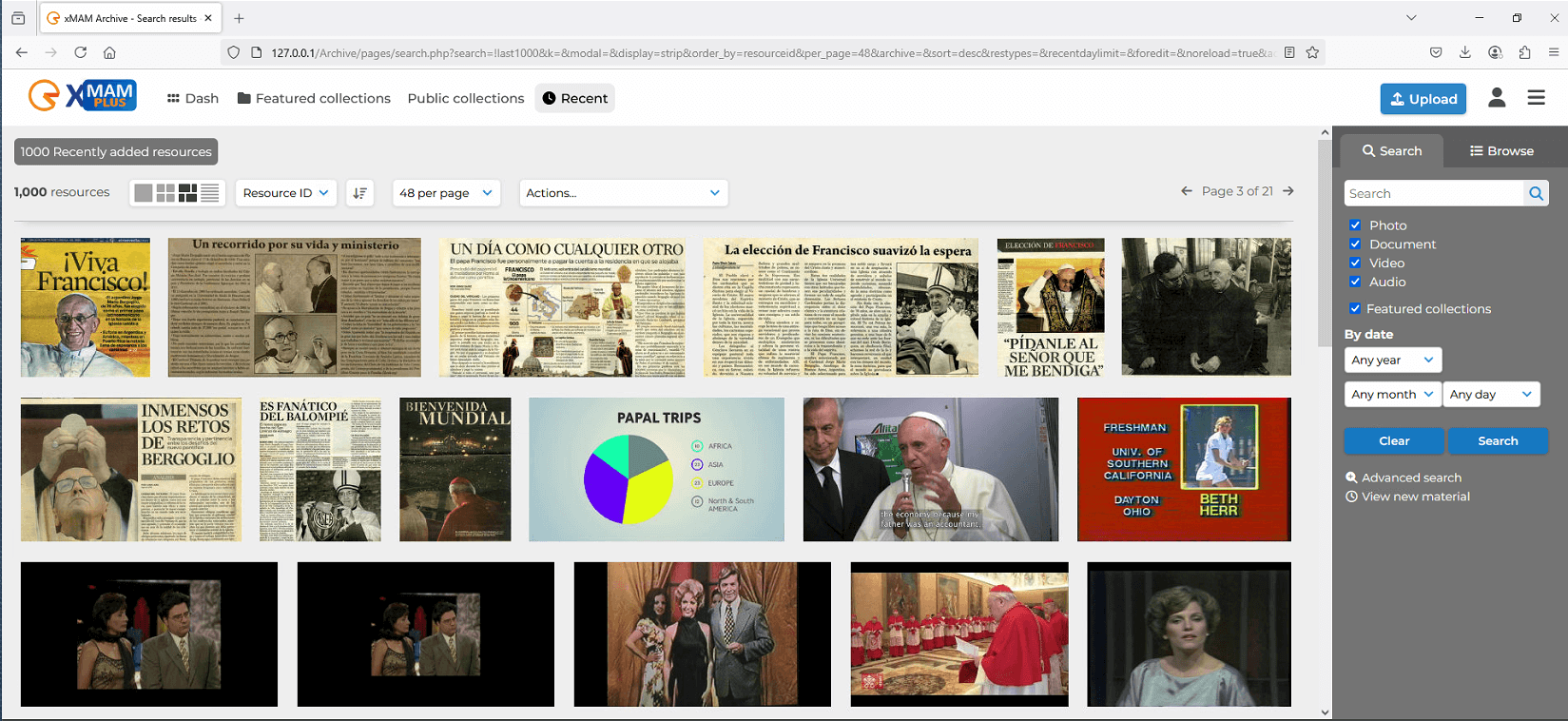The height and width of the screenshot is (721, 1568).
Task: Disable the Featured collections checkbox
Action: 1355,308
